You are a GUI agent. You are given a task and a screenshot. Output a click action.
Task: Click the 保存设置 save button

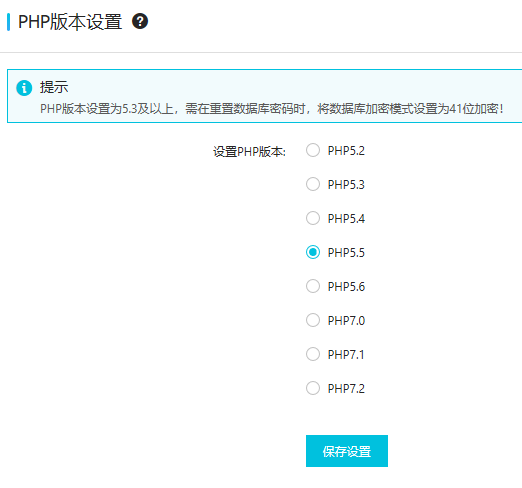[347, 451]
